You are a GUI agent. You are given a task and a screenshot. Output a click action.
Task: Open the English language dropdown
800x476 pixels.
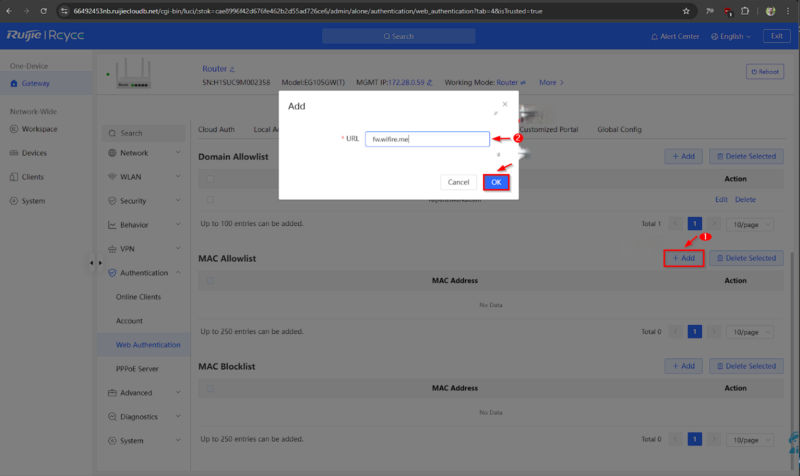(731, 36)
